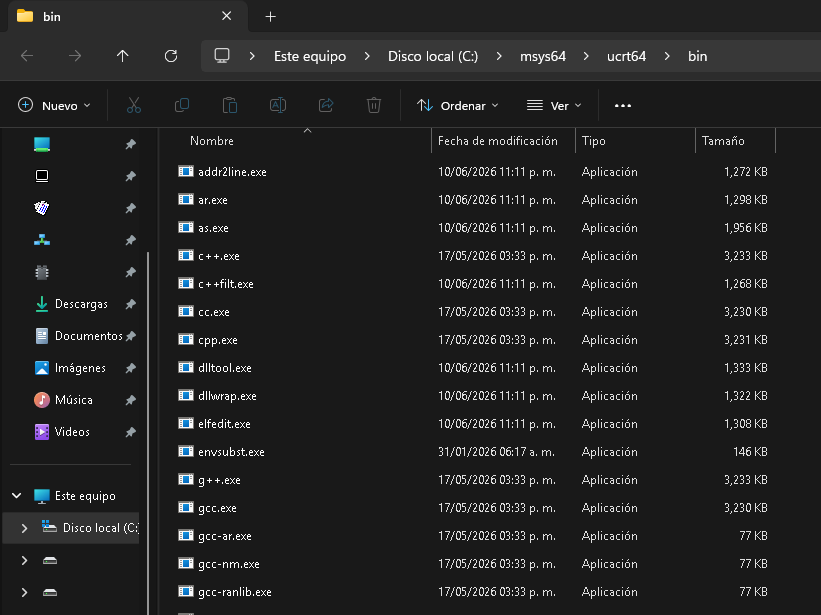
Task: Click the Cut scissors icon in toolbar
Action: (134, 106)
